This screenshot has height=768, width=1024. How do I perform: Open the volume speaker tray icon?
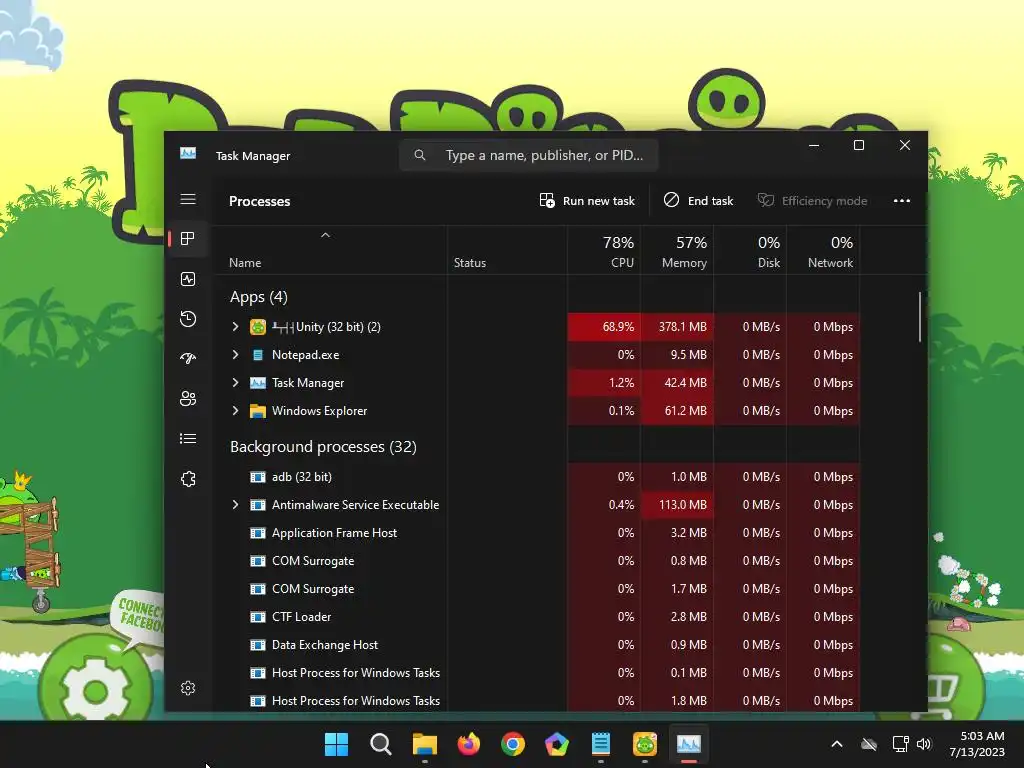coord(924,744)
